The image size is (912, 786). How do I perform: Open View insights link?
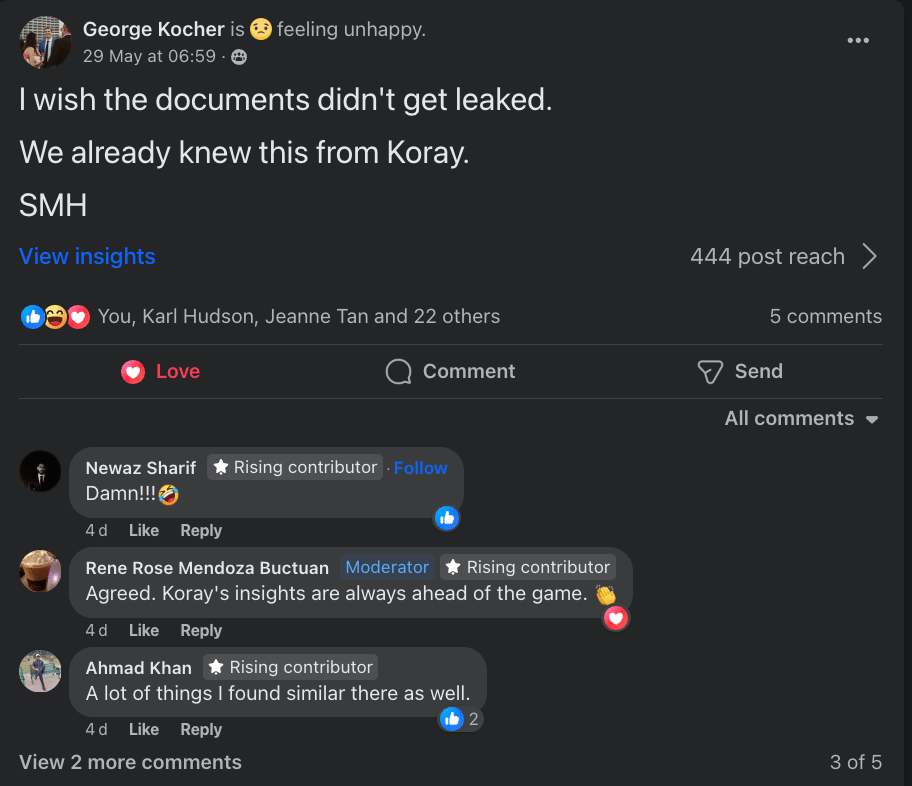(87, 256)
